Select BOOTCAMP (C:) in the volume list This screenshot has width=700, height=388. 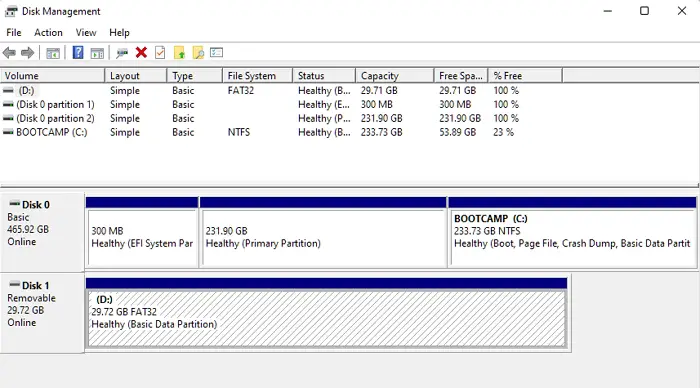[52, 132]
